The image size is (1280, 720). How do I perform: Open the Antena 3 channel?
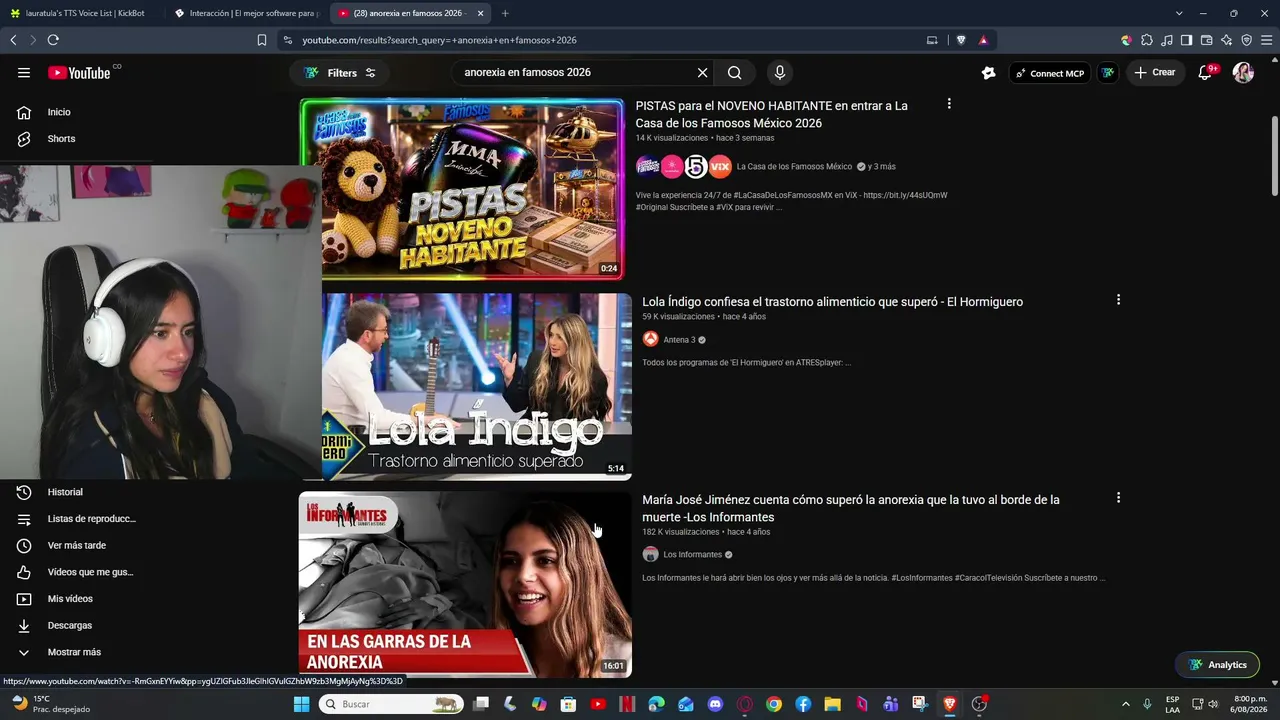[x=679, y=340]
